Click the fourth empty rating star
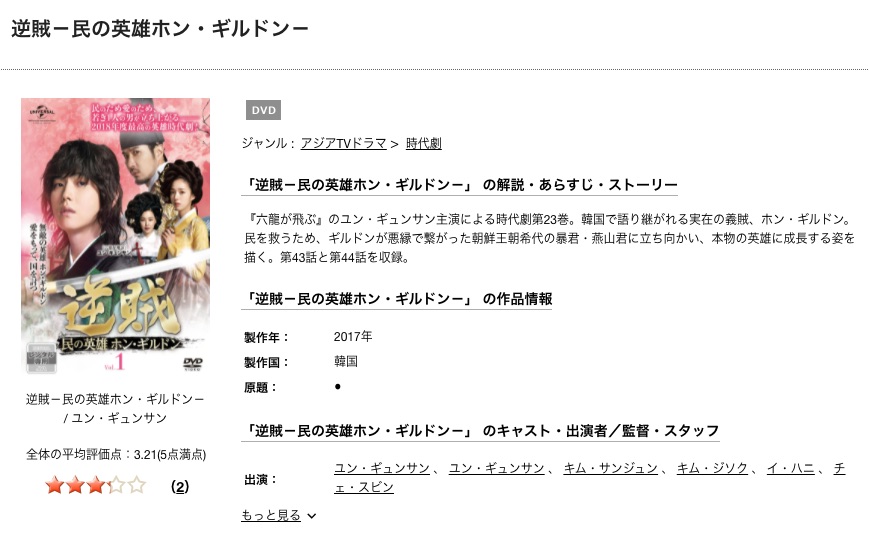 (x=116, y=486)
